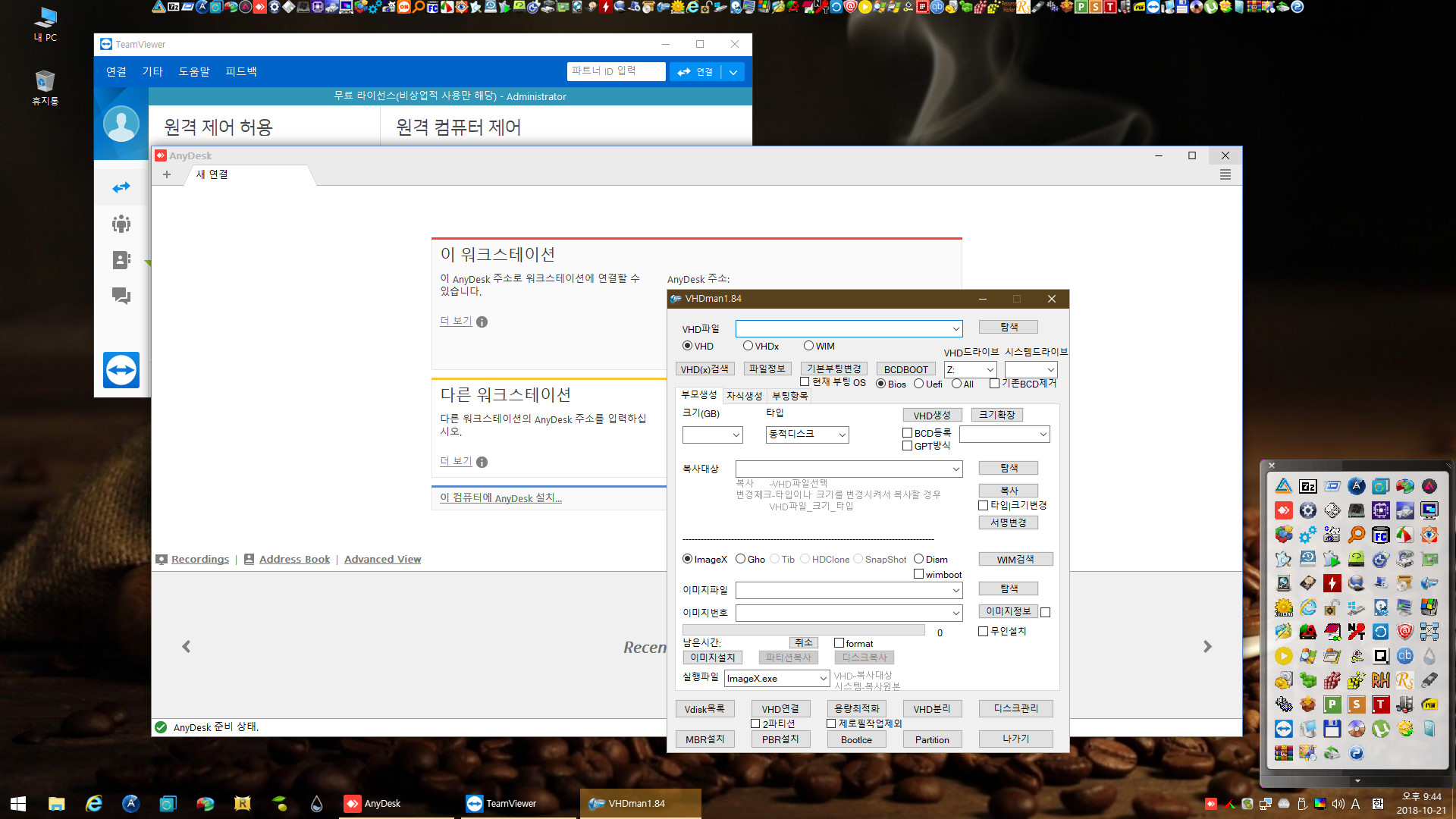
Task: Open the uTorrent icon in the palette
Action: (1380, 729)
